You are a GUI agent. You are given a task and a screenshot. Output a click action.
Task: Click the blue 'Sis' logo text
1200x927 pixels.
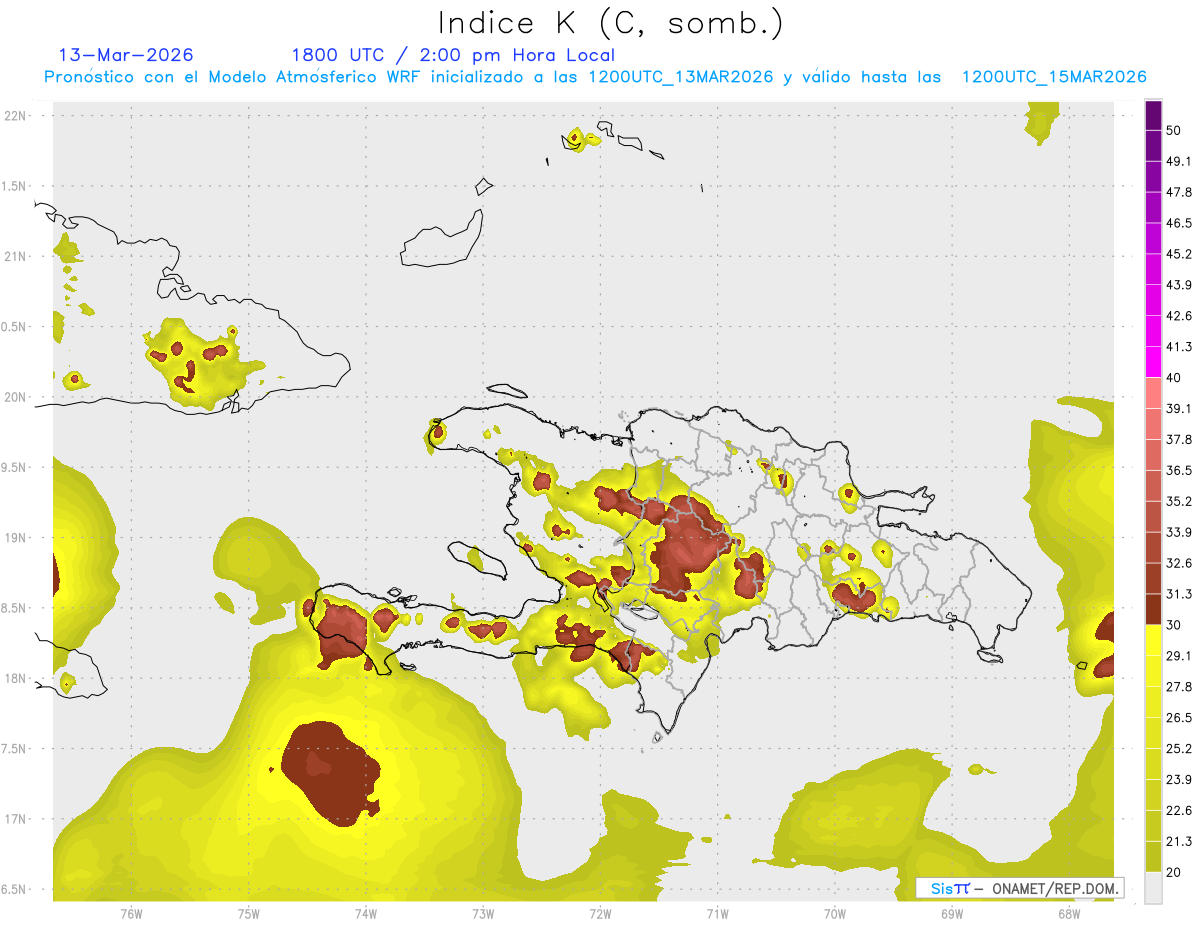pyautogui.click(x=941, y=888)
